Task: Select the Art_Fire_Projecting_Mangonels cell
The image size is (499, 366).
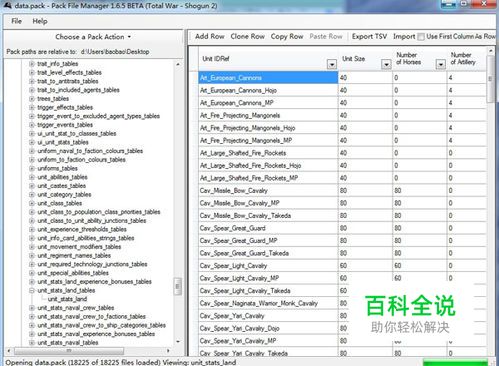Action: [268, 115]
